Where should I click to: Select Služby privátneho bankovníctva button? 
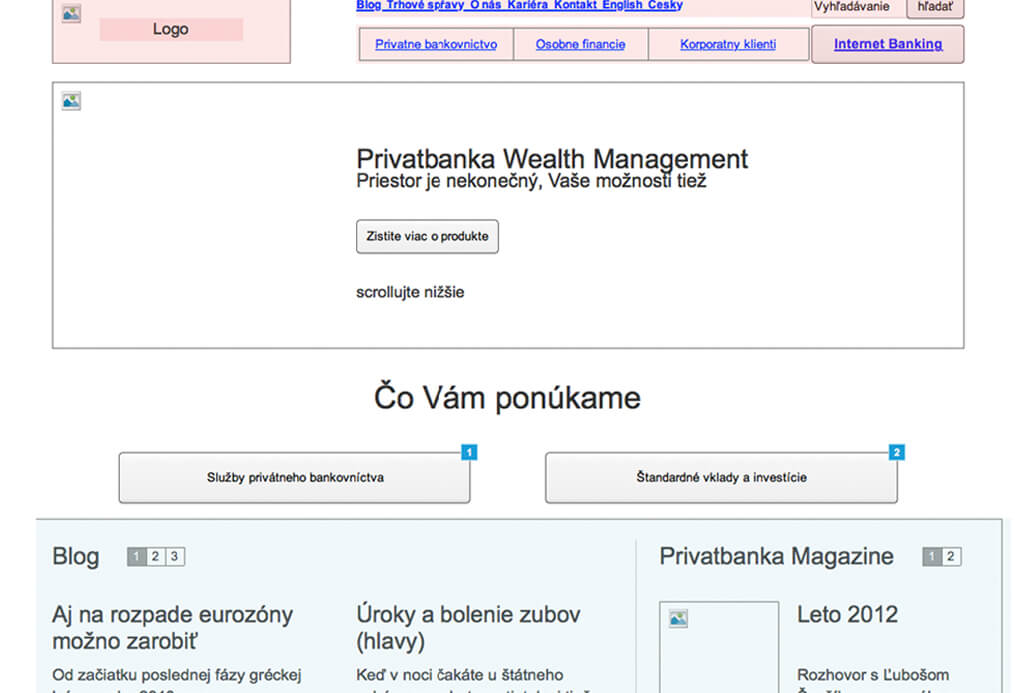pyautogui.click(x=295, y=478)
